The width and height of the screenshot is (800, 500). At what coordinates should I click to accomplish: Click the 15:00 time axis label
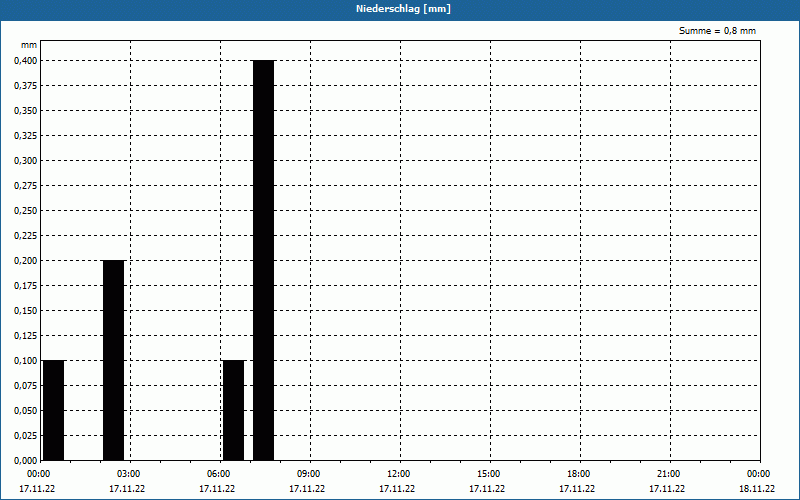pos(489,474)
